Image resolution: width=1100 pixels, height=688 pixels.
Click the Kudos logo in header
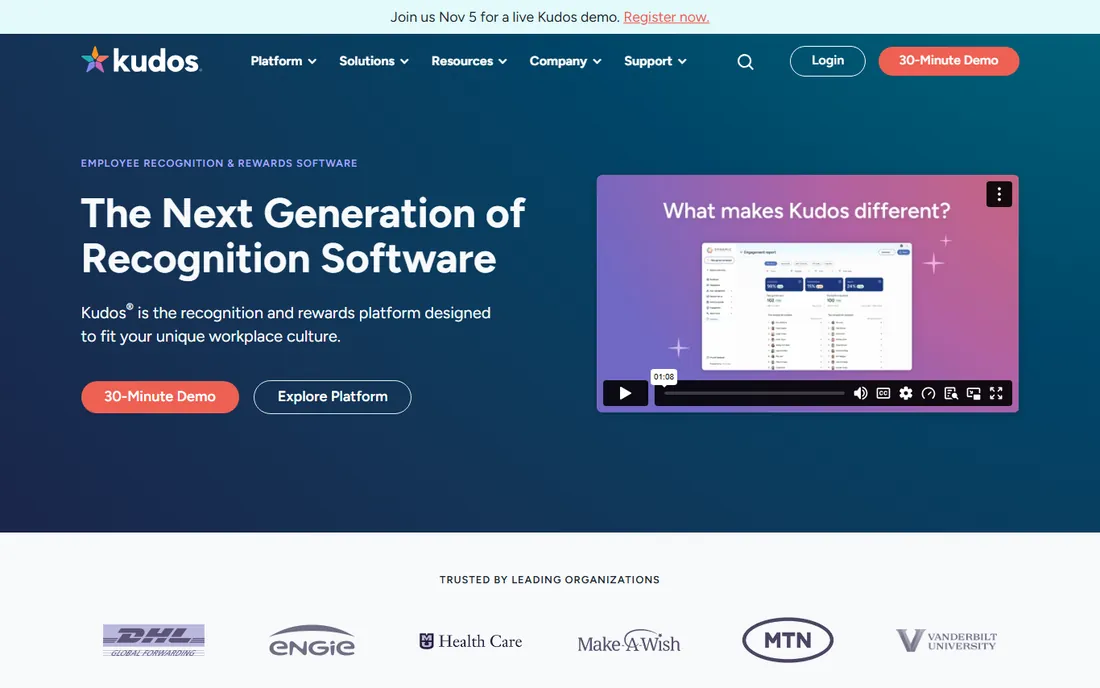141,60
